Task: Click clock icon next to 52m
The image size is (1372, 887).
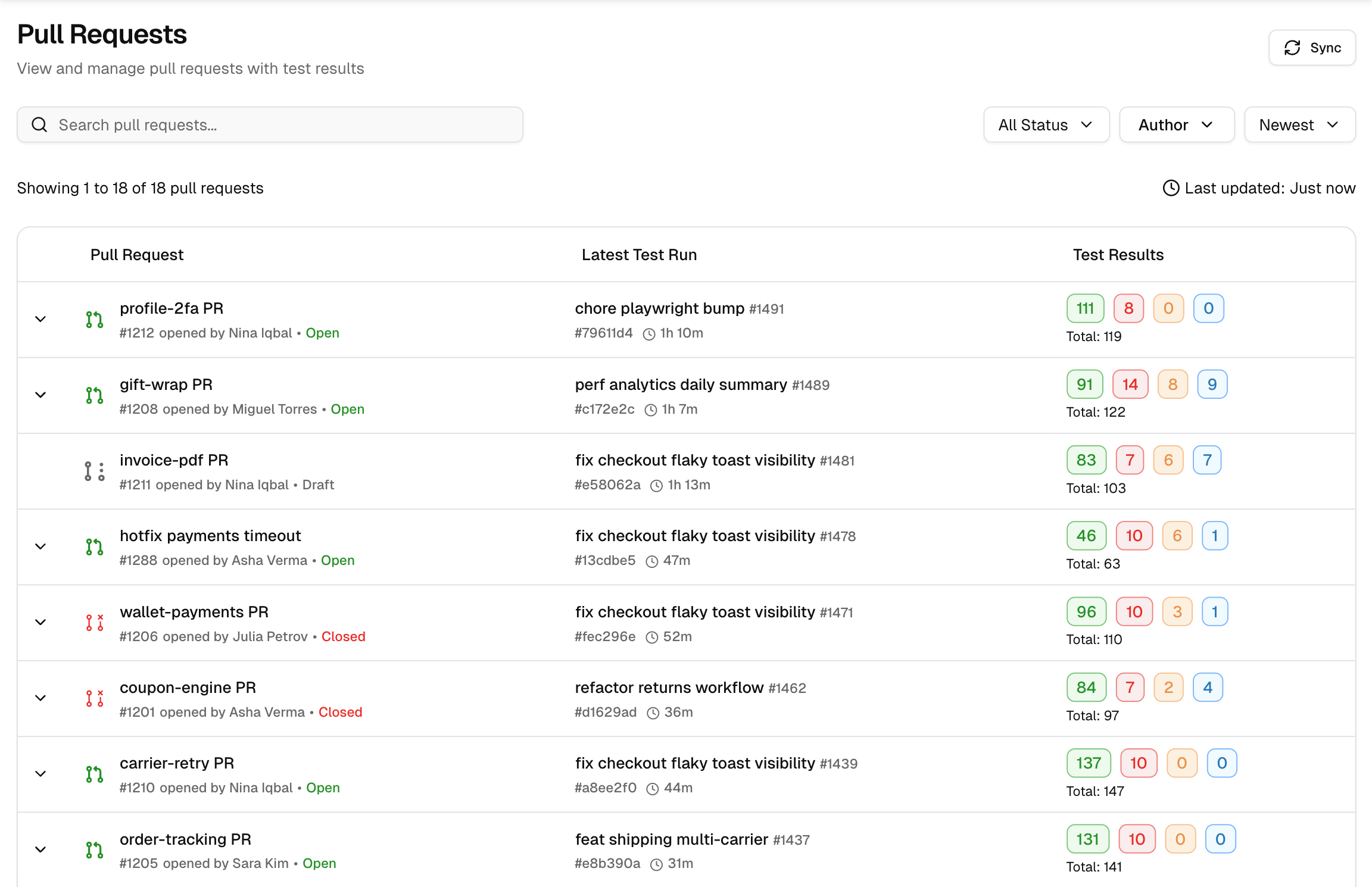Action: pos(652,638)
